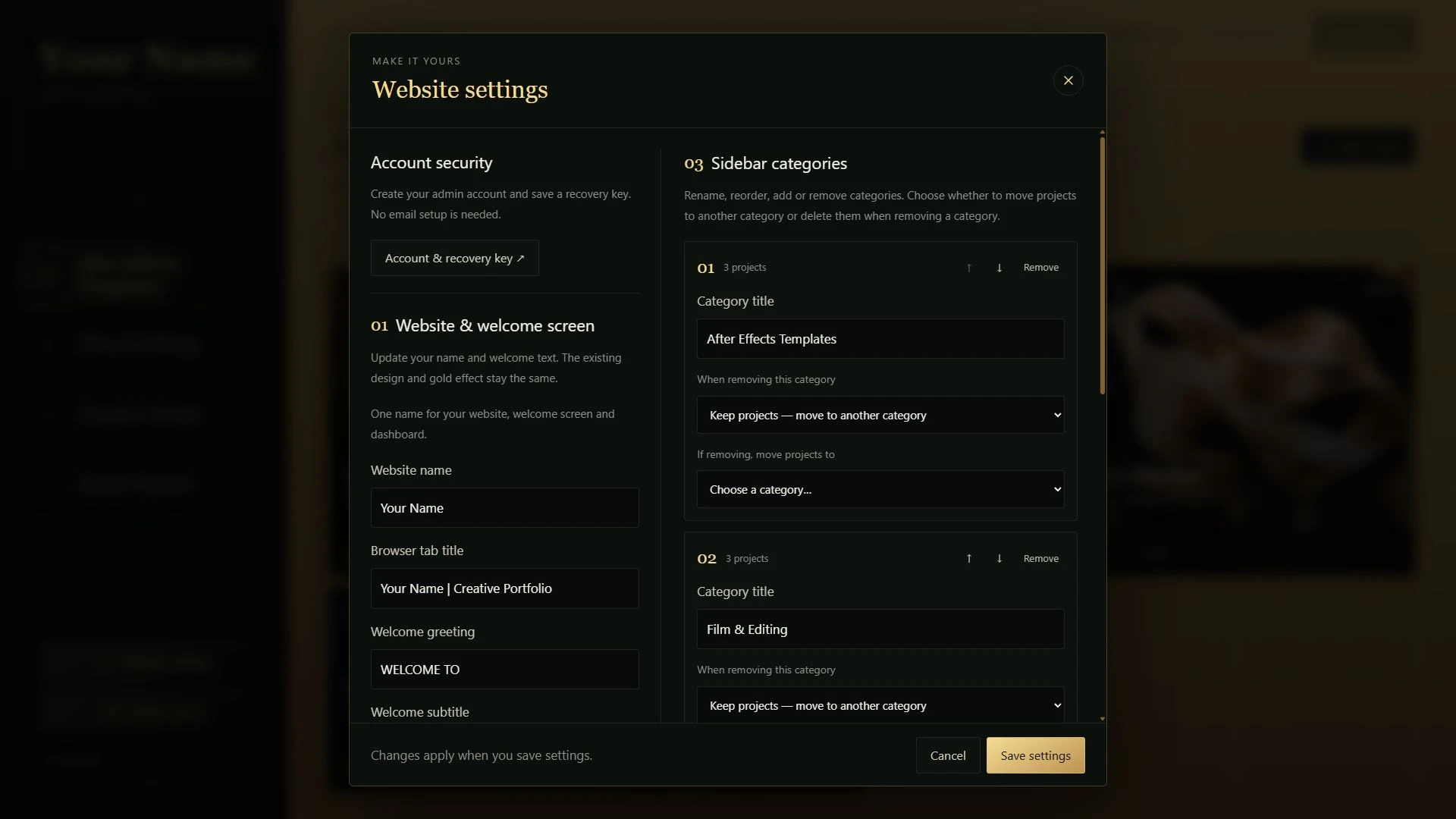
Task: Move category 01 up with arrow
Action: point(968,268)
